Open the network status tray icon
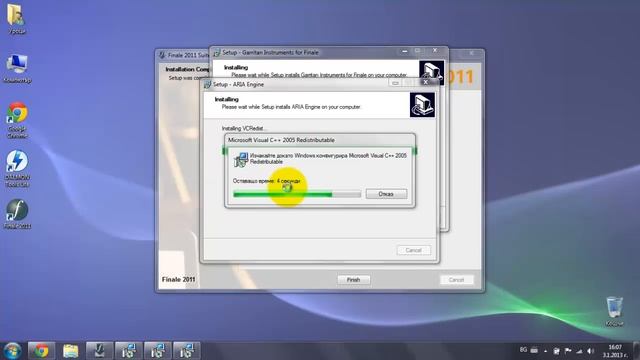The image size is (640, 360). (579, 351)
